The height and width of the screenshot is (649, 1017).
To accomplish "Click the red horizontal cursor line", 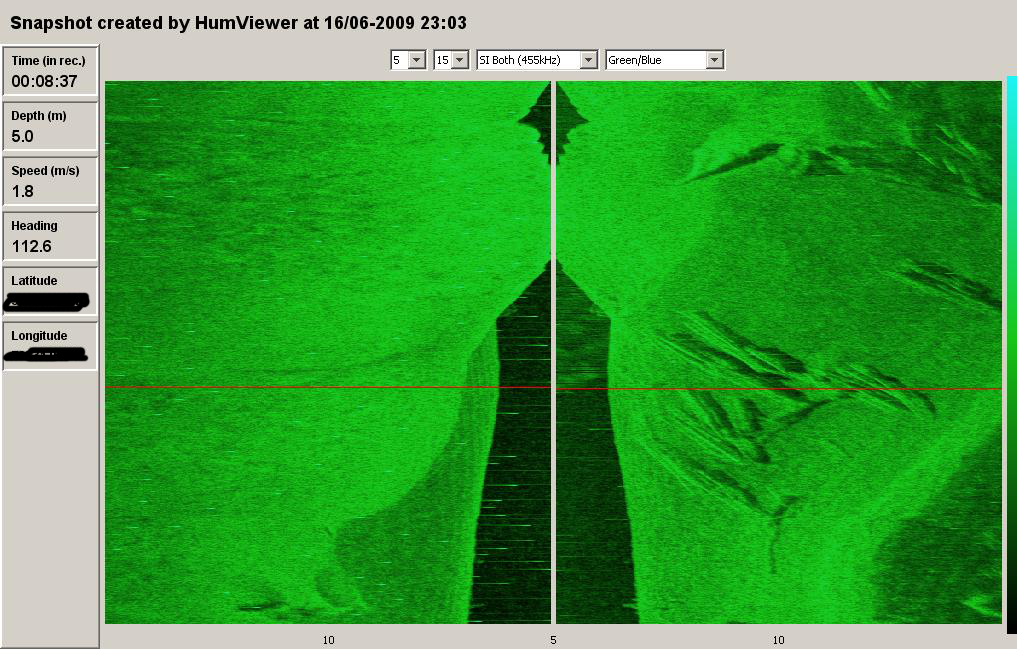I will 300,387.
